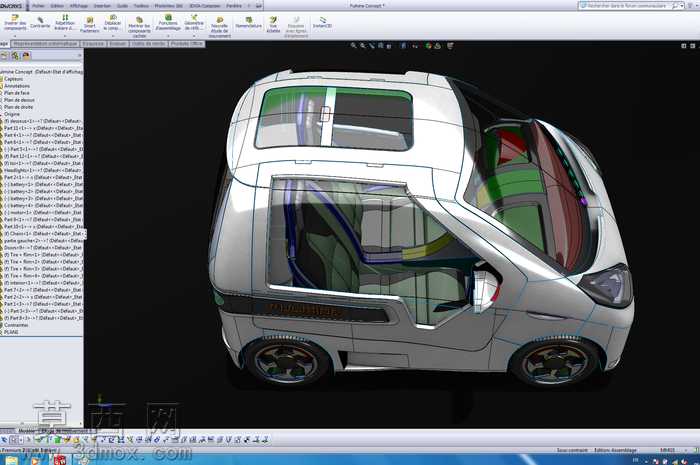700x465 pixels.
Task: Click the Insérer des composants tool
Action: pyautogui.click(x=16, y=22)
